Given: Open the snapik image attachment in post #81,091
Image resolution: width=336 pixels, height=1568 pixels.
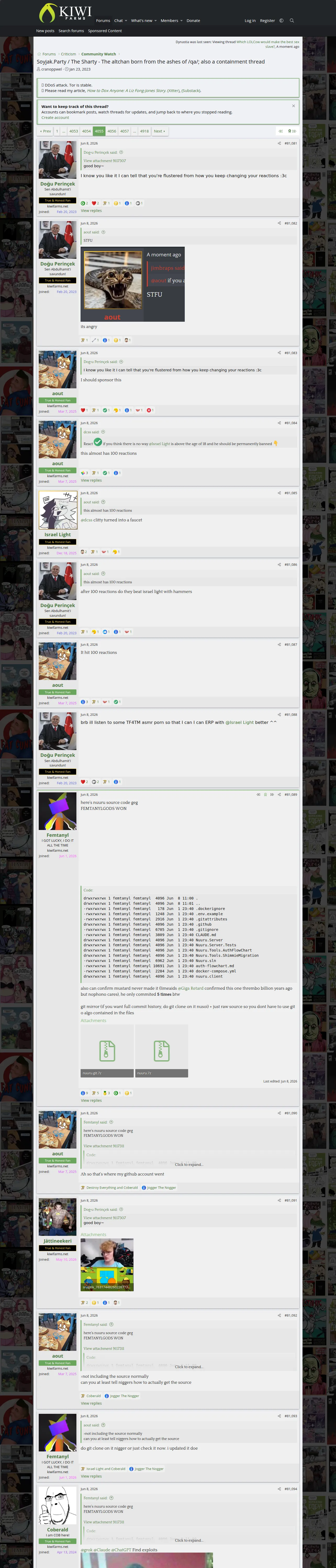Looking at the screenshot, I should coord(107,1265).
